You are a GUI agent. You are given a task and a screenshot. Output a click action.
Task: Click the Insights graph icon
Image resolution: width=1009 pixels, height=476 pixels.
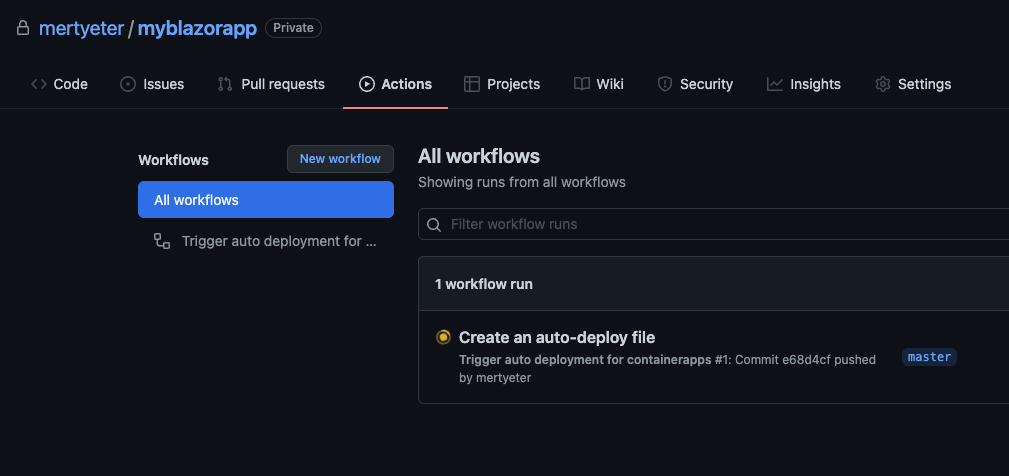tap(775, 84)
